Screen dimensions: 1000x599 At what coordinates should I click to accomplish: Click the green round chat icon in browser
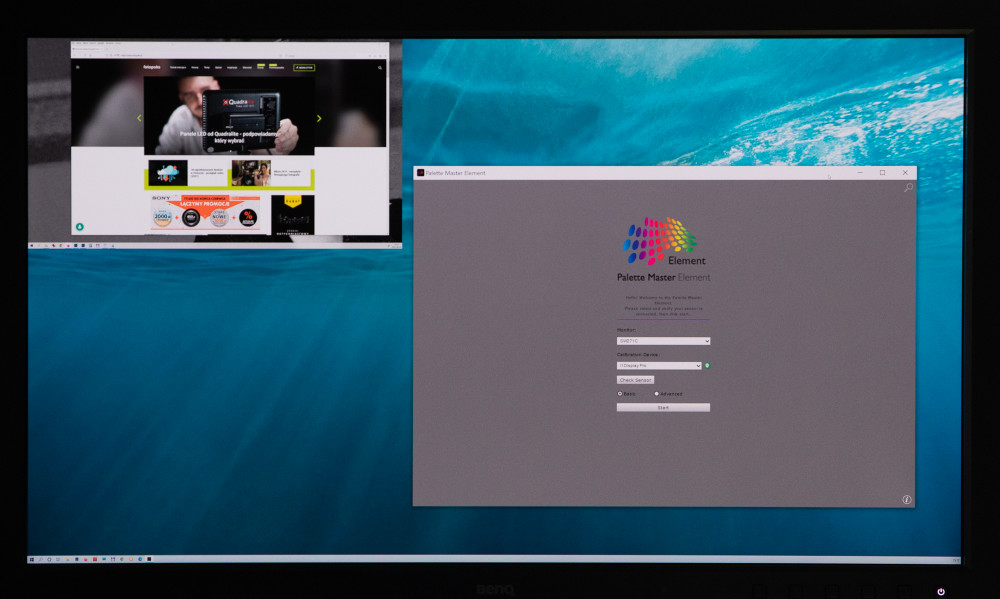[80, 226]
